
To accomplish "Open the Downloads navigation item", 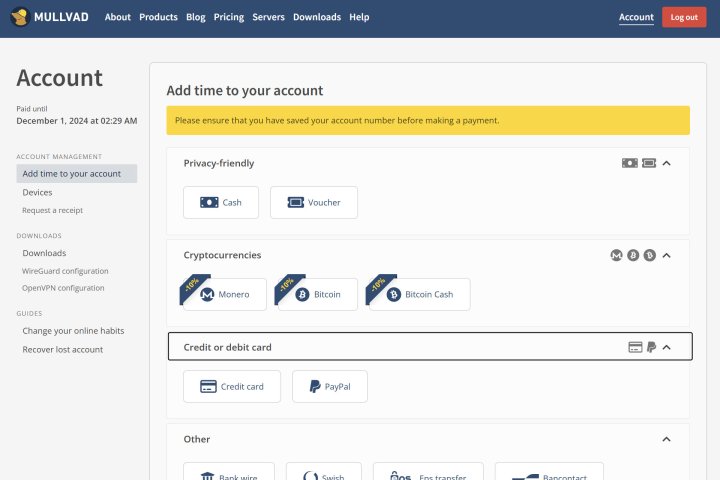I will [x=316, y=17].
